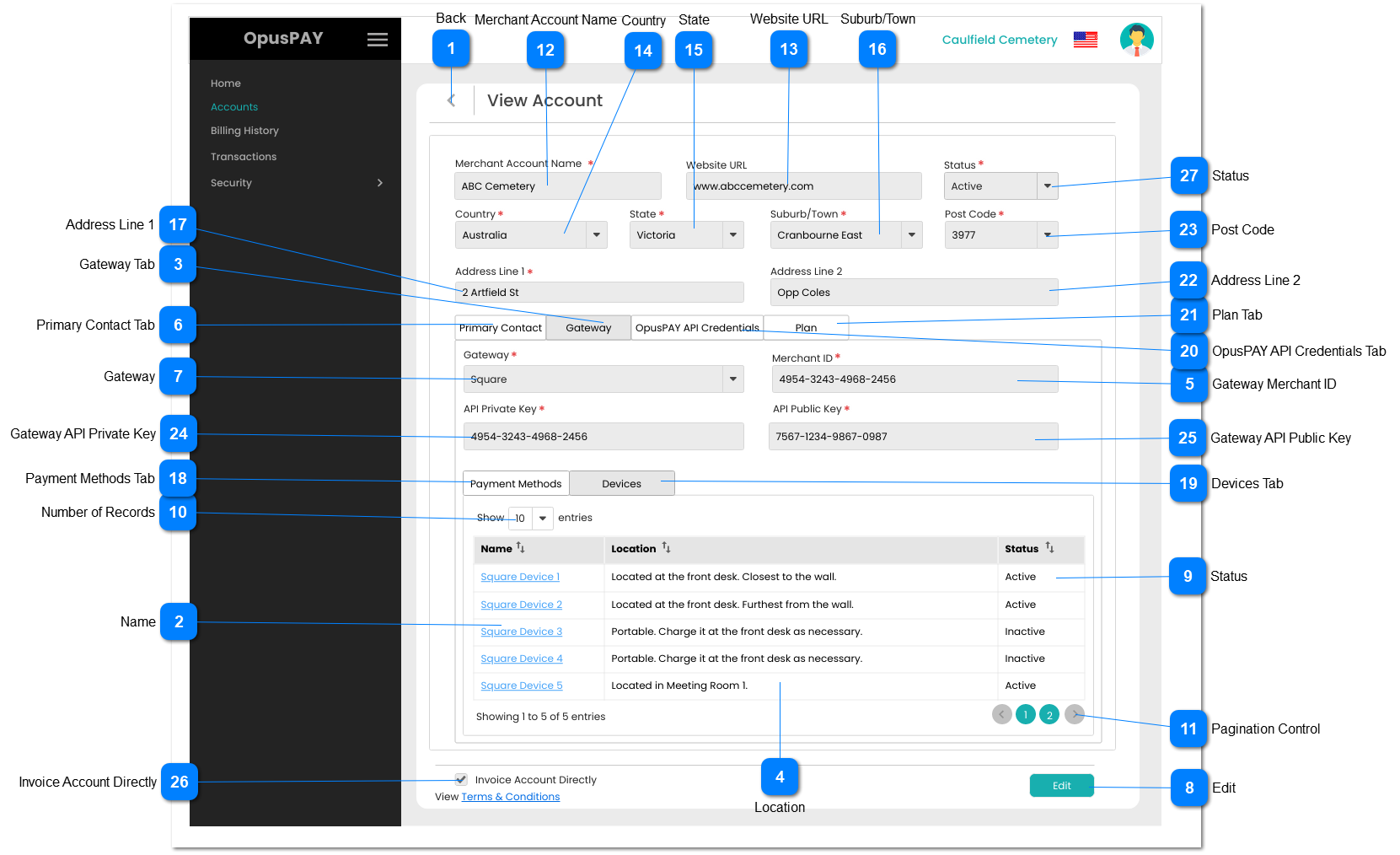This screenshot has height=855, width=1400.
Task: Switch to the OpusPAY API Credentials tab
Action: point(697,328)
